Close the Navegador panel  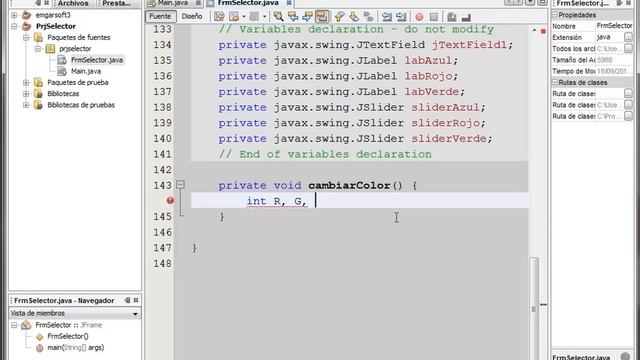(x=136, y=300)
